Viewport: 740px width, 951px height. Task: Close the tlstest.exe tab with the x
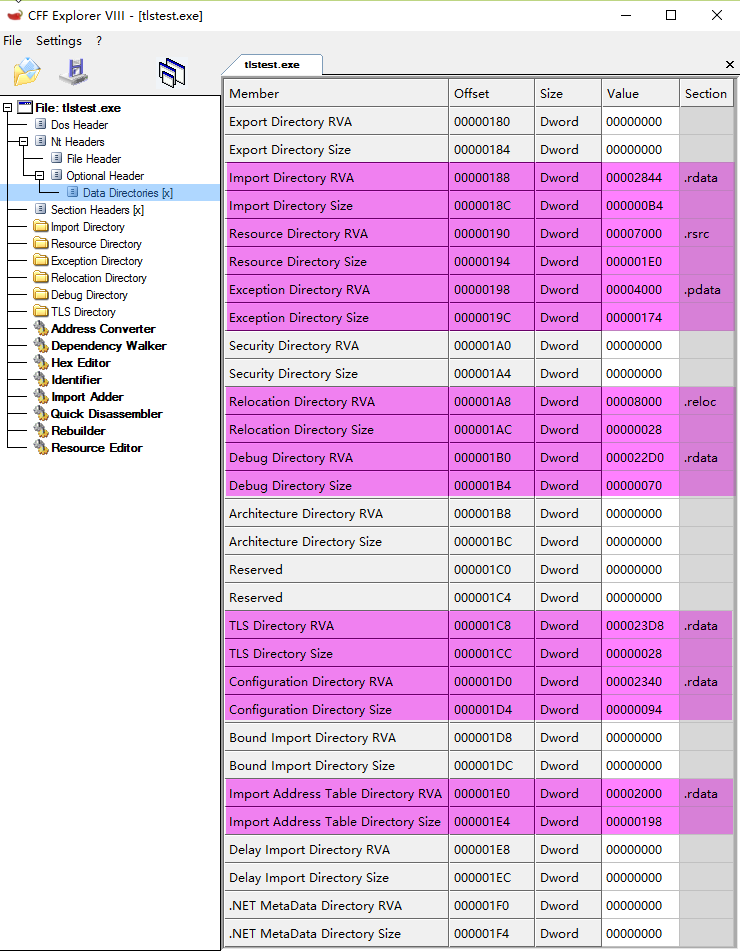pyautogui.click(x=730, y=64)
